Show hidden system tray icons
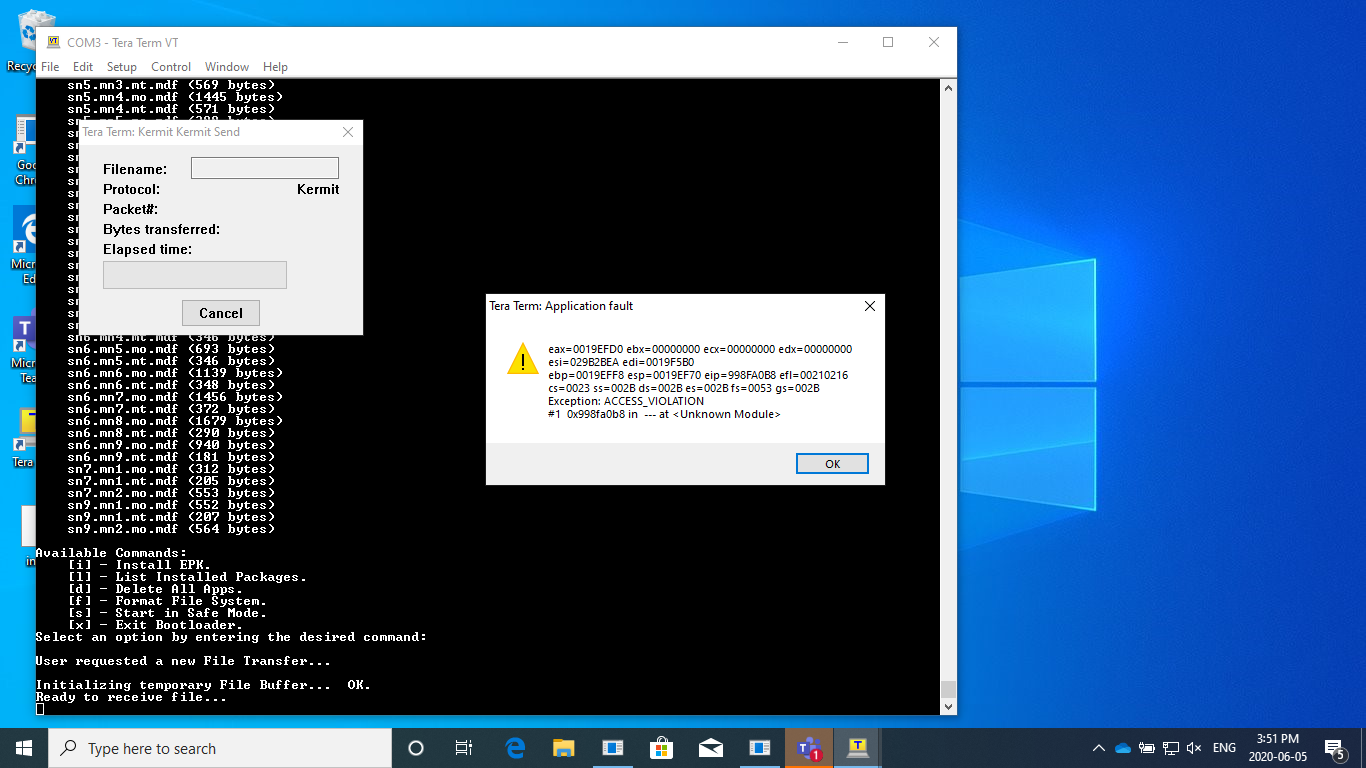The image size is (1366, 768). tap(1099, 748)
